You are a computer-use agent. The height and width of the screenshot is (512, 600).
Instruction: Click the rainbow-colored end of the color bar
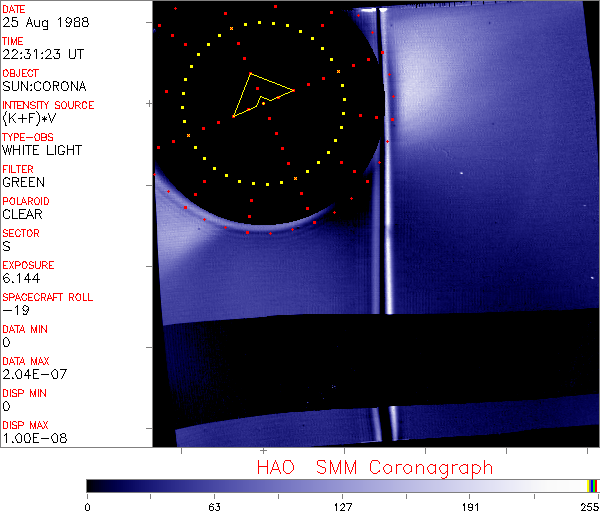tap(592, 485)
